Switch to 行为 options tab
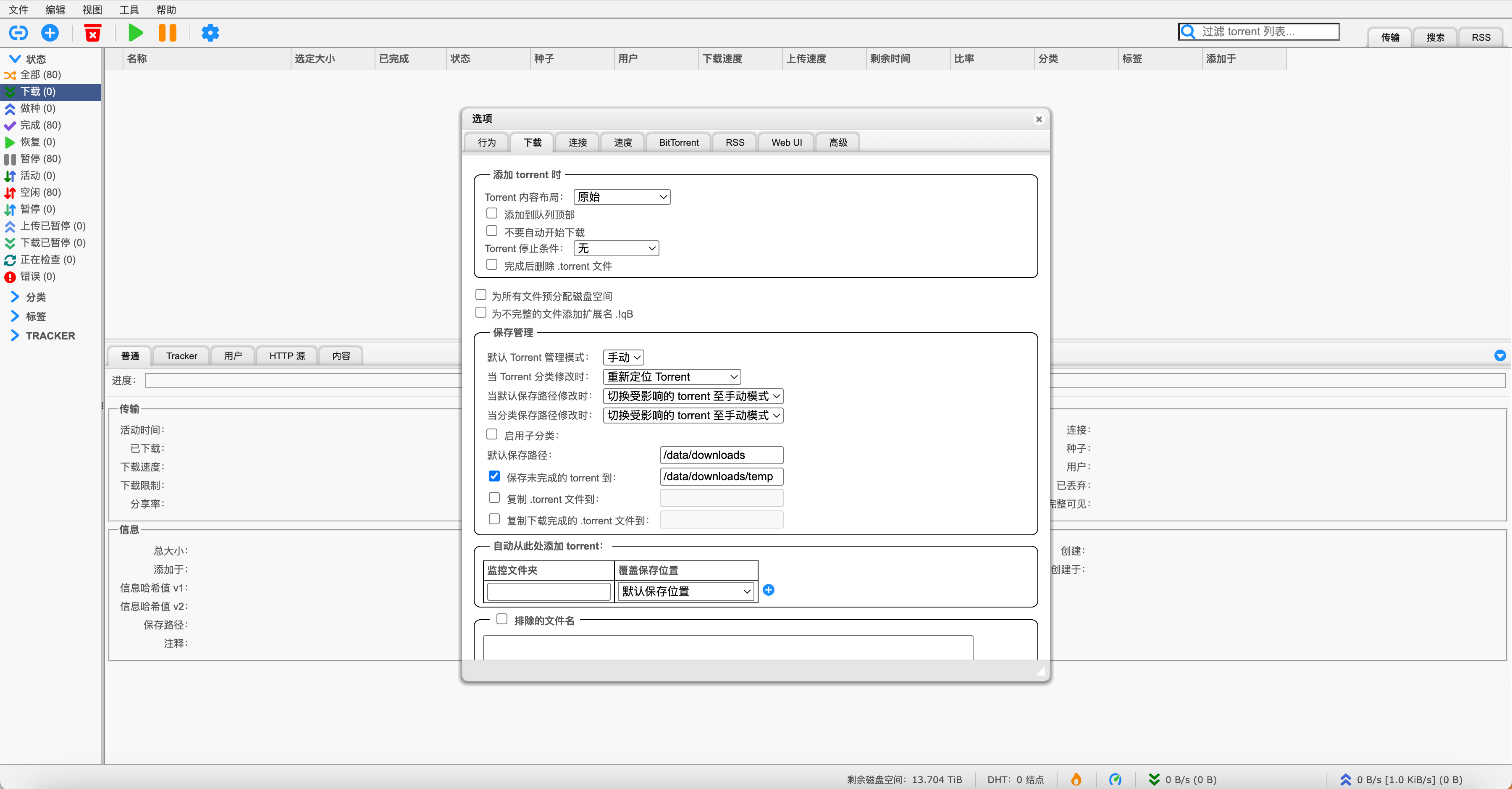The height and width of the screenshot is (789, 1512). click(x=487, y=143)
